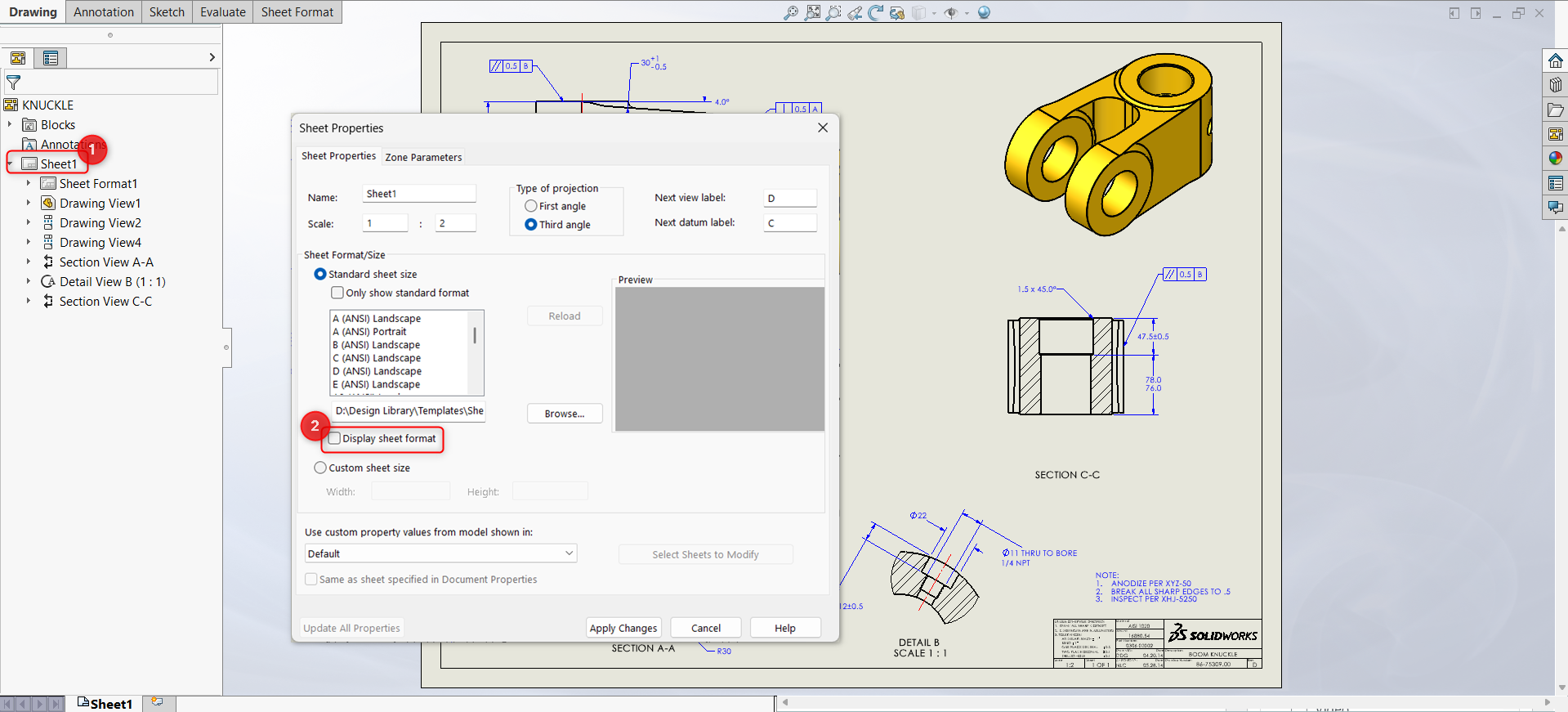Screen dimensions: 1568x712
Task: Click Apply Changes button
Action: (x=623, y=628)
